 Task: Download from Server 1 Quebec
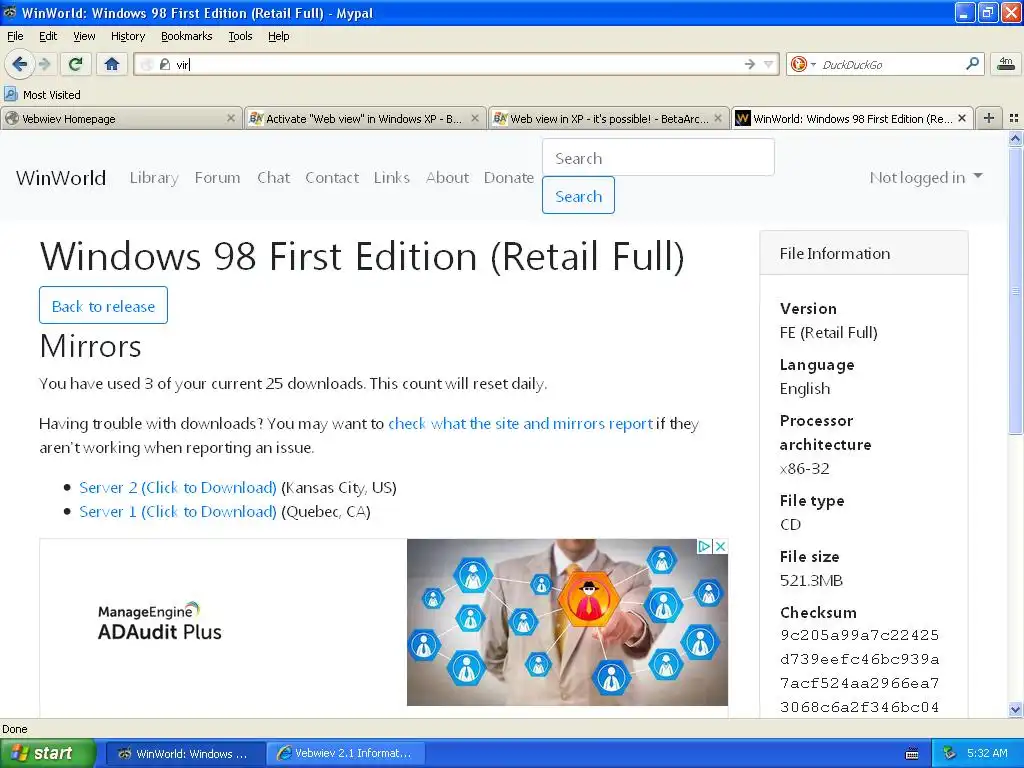point(178,511)
